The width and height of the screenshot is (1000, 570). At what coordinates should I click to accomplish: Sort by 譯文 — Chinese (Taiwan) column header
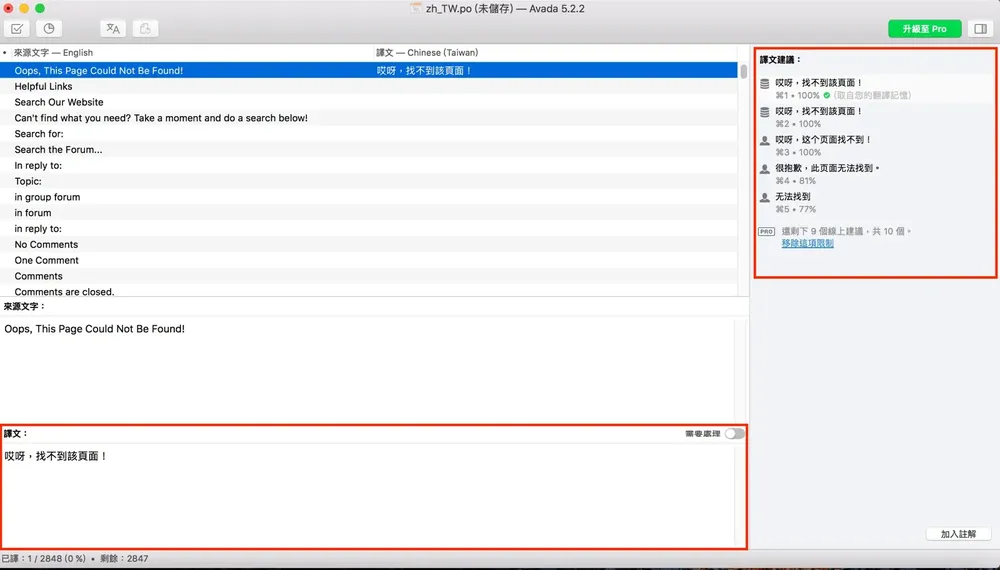point(427,53)
